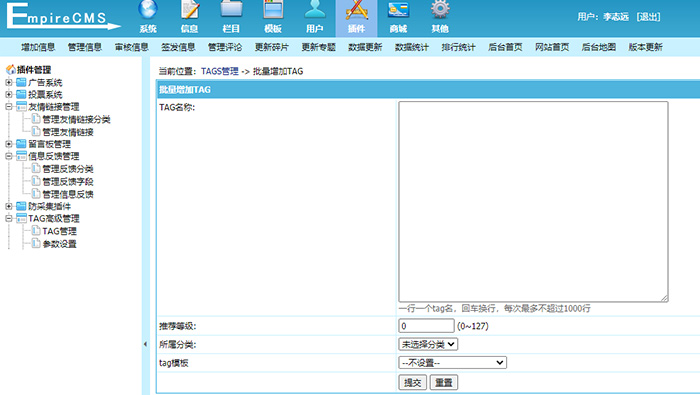700x395 pixels.
Task: Click the 推荐等级 number field
Action: [x=426, y=326]
